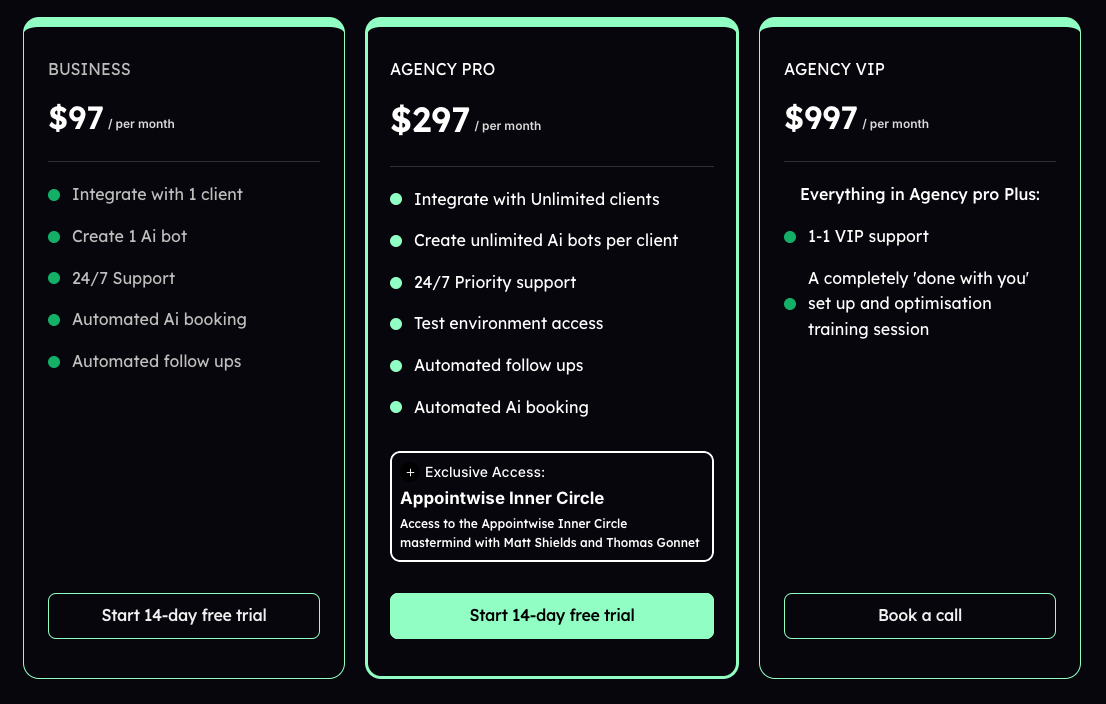Screen dimensions: 1106x704
Task: Start the Agency Pro 14-day free trial
Action: pyautogui.click(x=552, y=616)
